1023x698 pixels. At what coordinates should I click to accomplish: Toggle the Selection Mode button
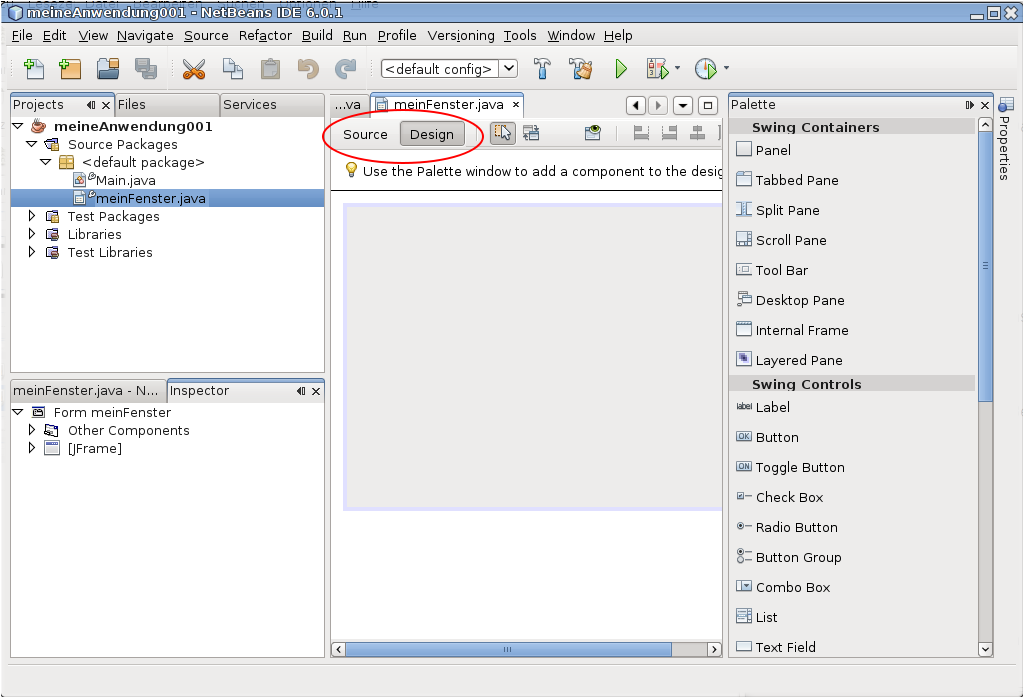tap(503, 133)
